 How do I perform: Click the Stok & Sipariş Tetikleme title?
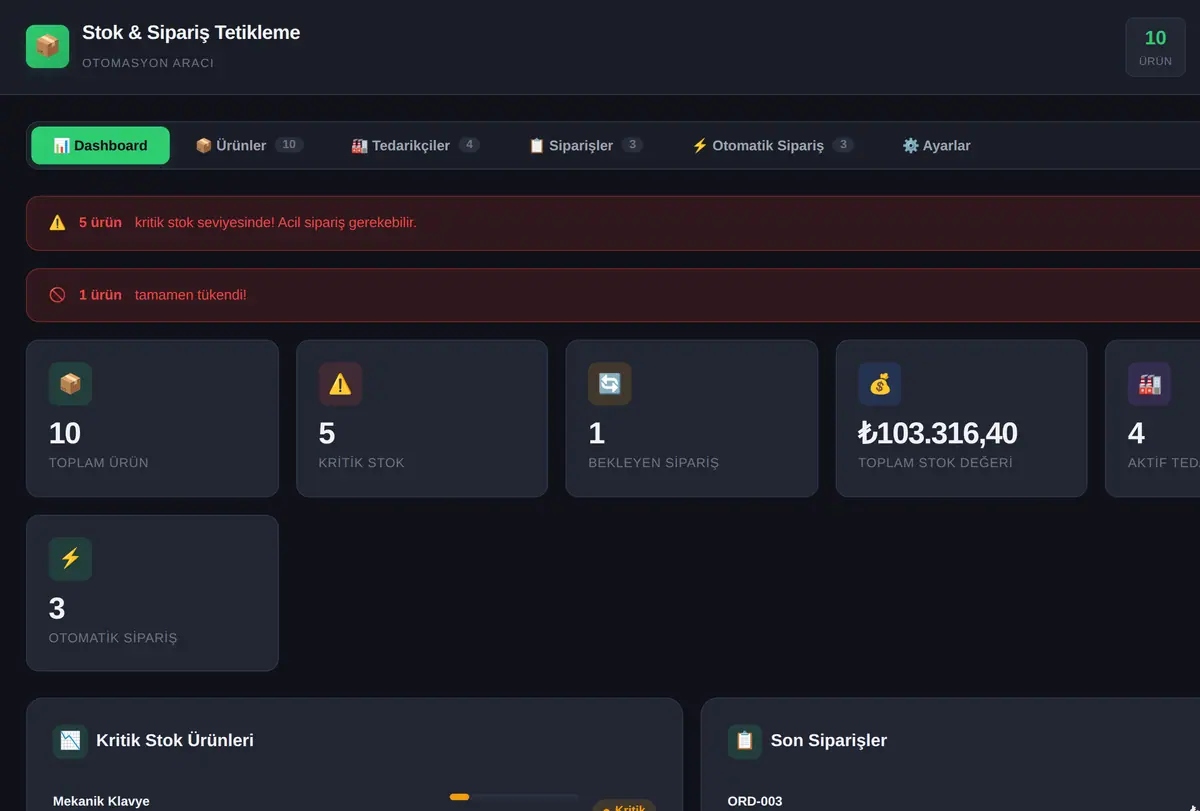[x=191, y=33]
